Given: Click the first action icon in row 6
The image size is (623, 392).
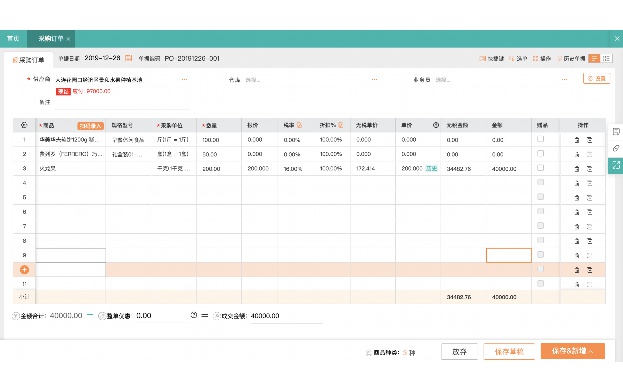Looking at the screenshot, I should click(577, 212).
